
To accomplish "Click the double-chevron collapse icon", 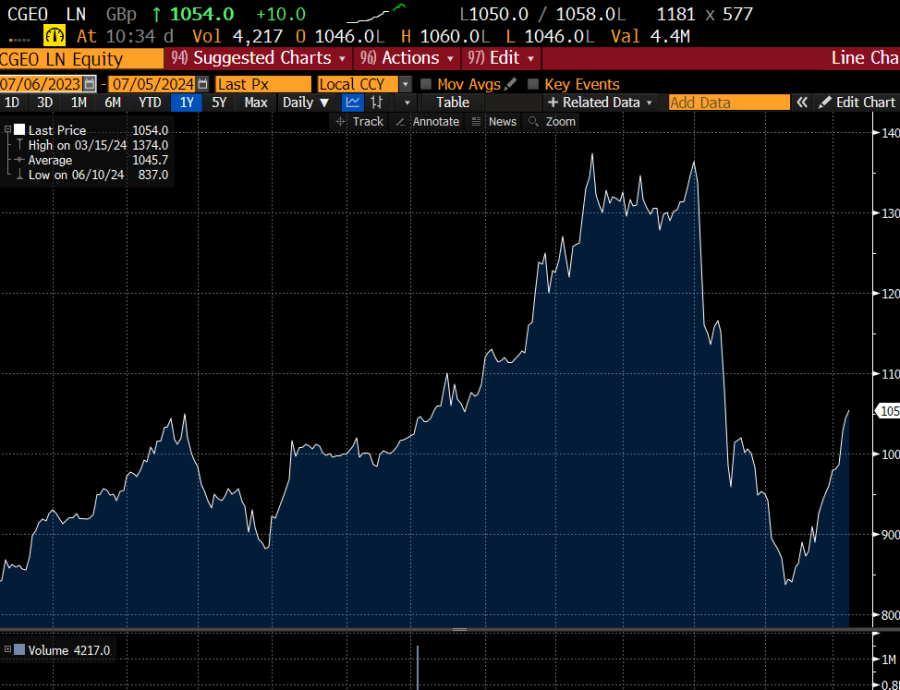I will [802, 102].
